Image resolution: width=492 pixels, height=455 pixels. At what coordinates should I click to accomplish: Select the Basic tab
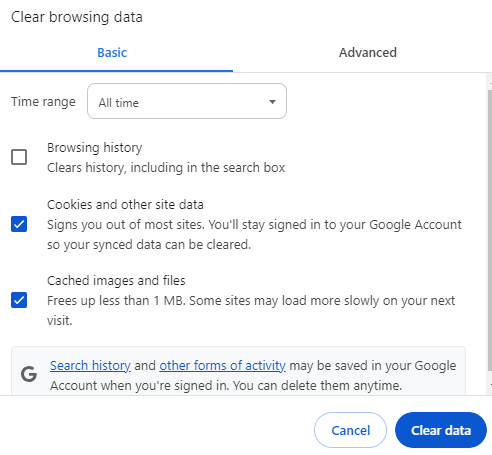coord(112,53)
